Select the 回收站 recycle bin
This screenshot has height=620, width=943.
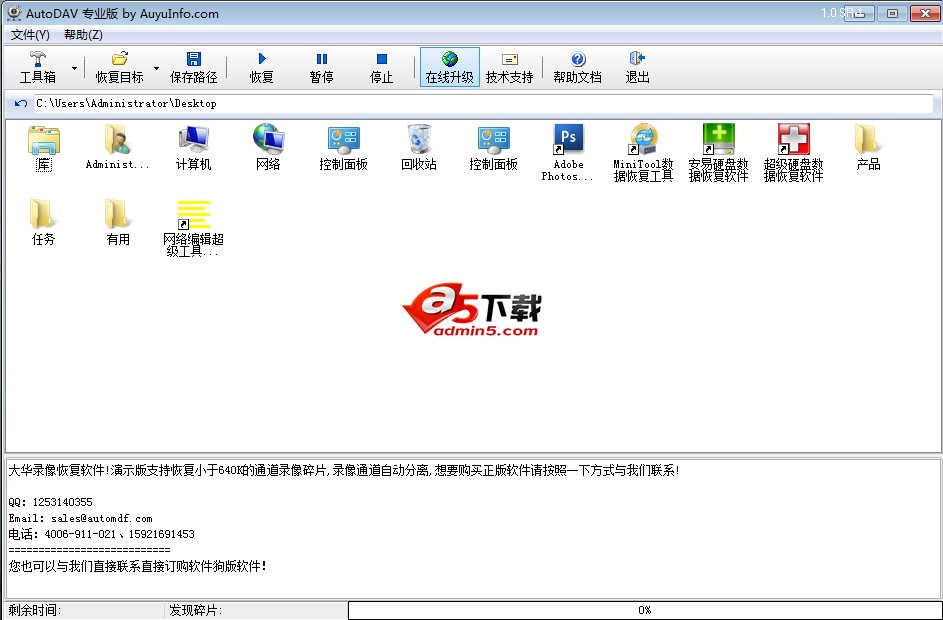[419, 148]
